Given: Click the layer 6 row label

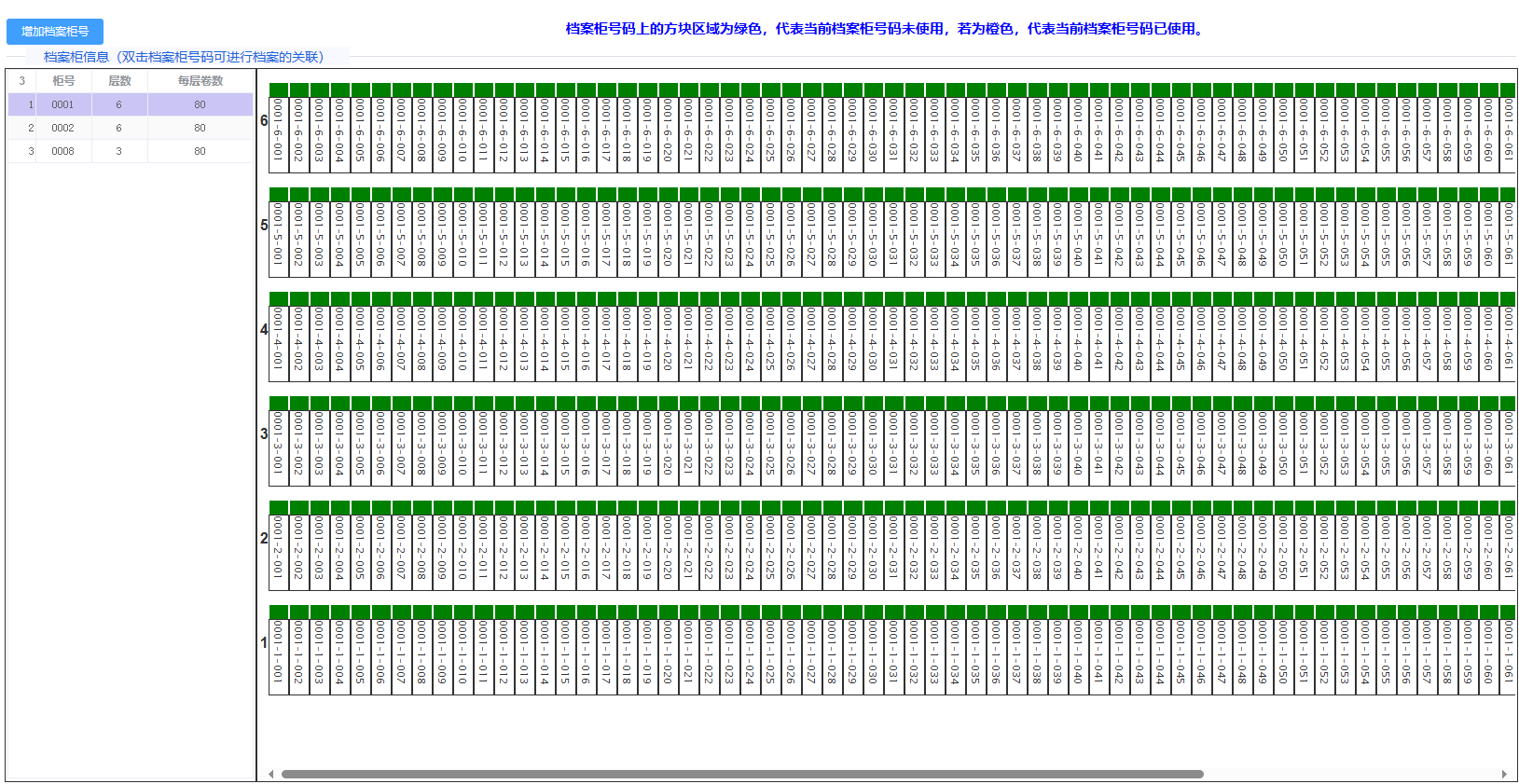Looking at the screenshot, I should coord(264,121).
